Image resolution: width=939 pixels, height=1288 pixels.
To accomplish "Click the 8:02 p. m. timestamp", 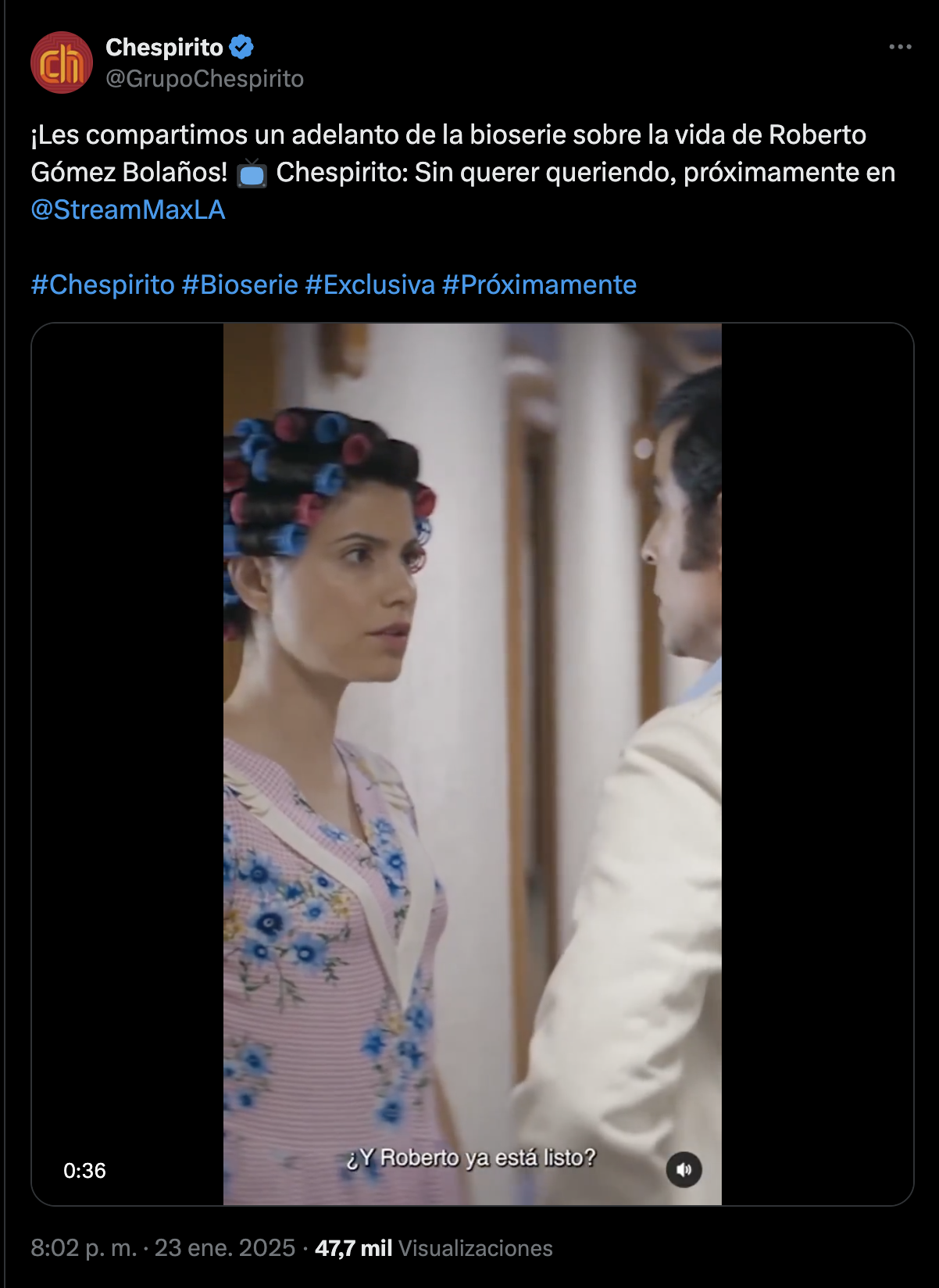I will (x=84, y=1247).
